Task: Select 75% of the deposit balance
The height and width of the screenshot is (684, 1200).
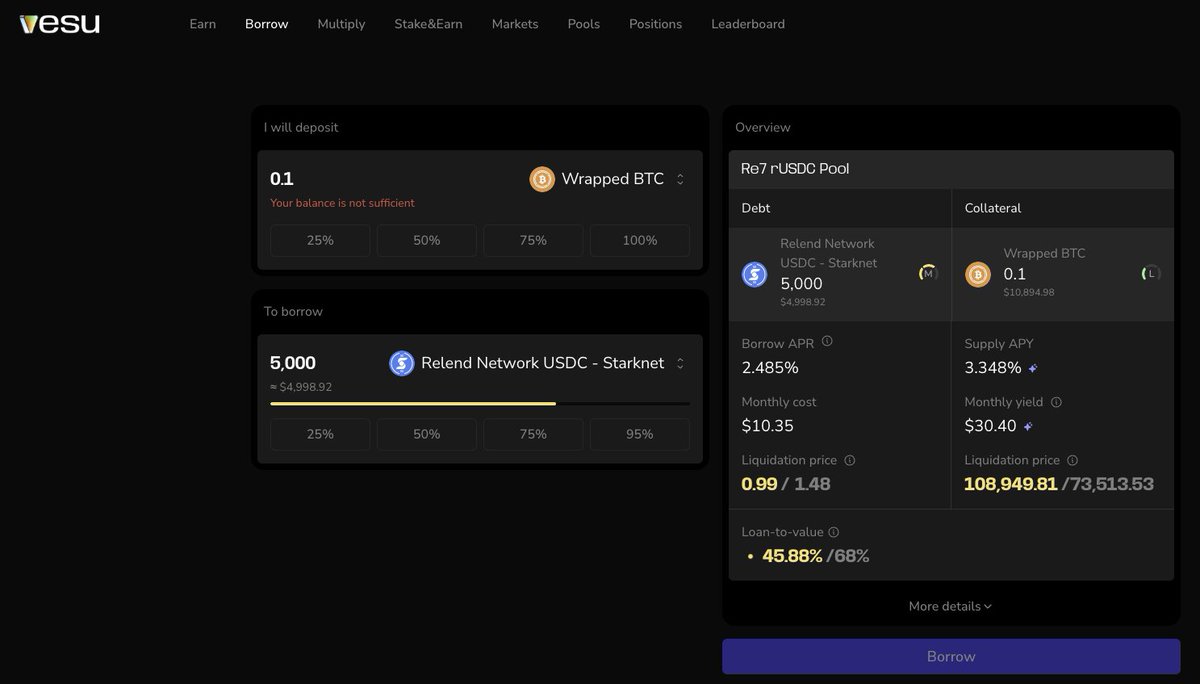Action: [x=533, y=240]
